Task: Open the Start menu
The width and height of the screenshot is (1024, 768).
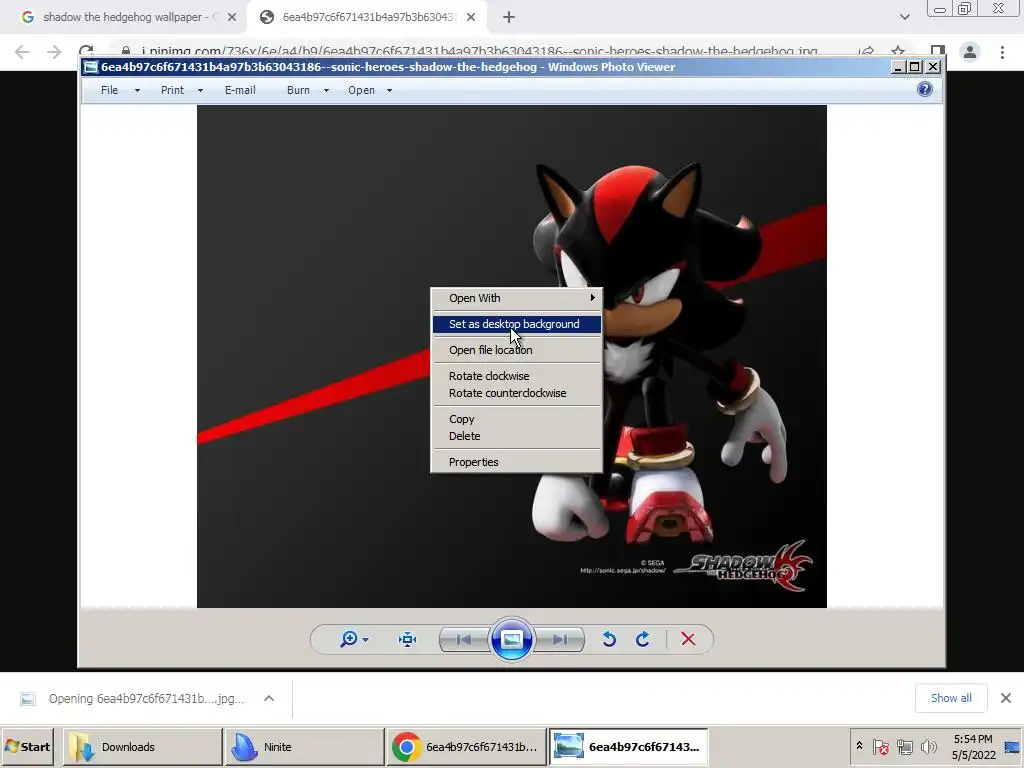Action: (28, 746)
